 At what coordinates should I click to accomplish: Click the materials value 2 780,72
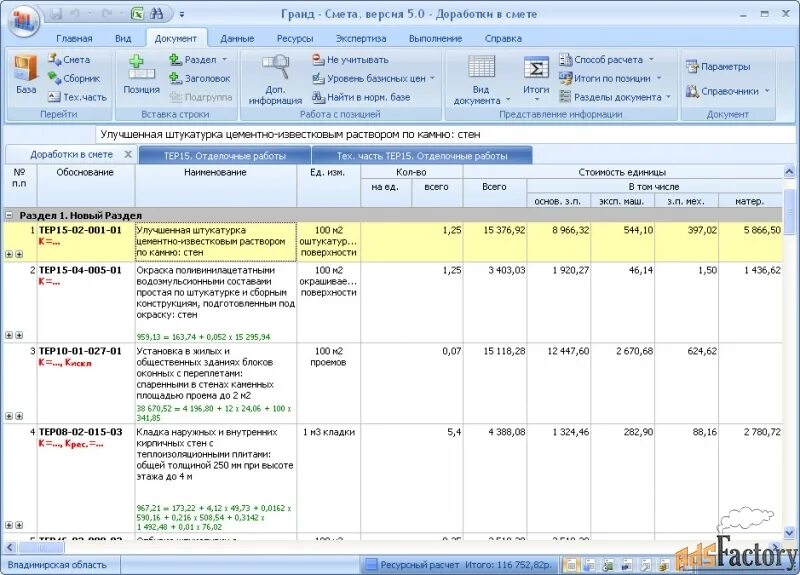(762, 432)
